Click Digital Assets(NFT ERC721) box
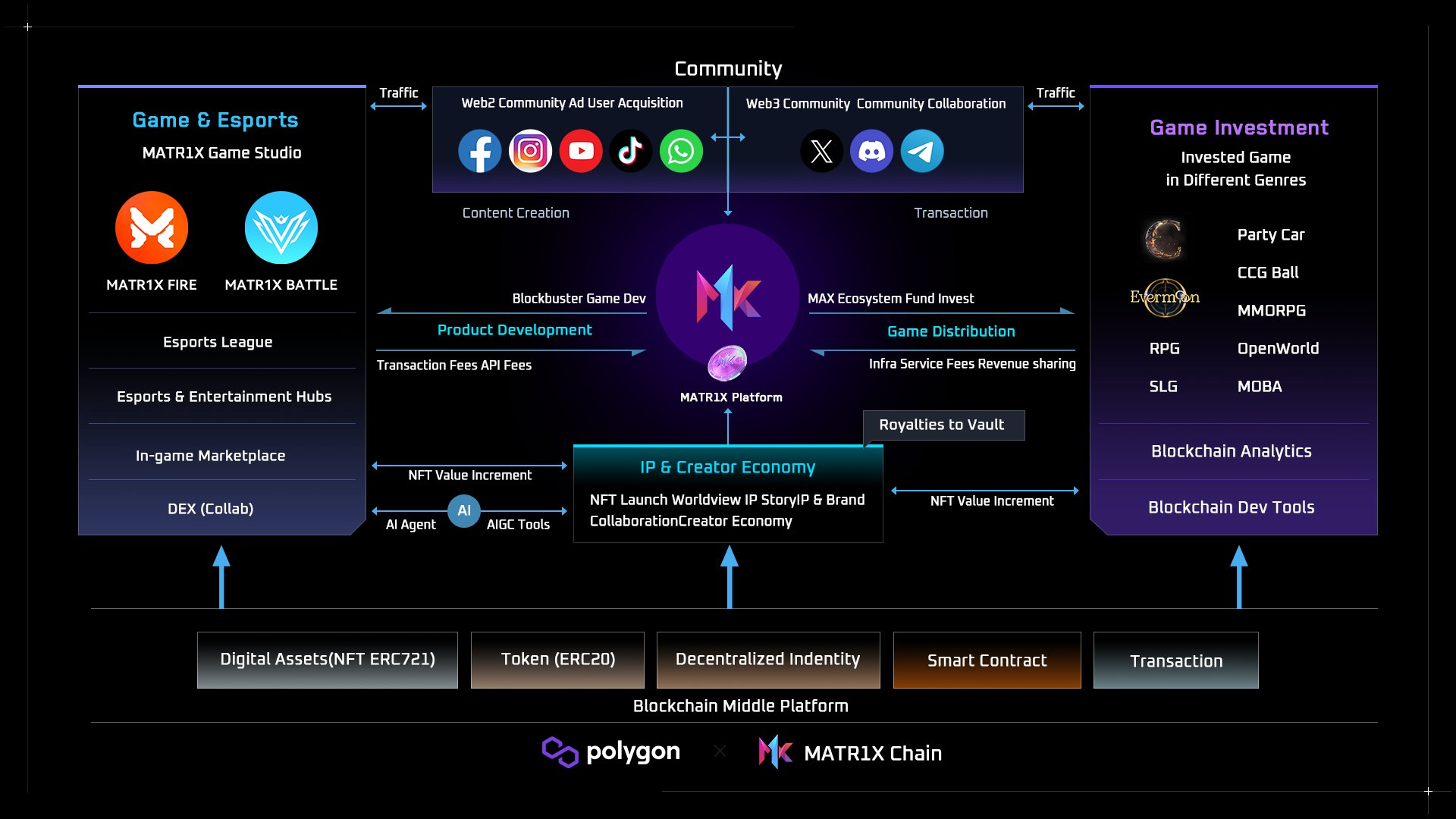Viewport: 1456px width, 819px height. click(327, 660)
